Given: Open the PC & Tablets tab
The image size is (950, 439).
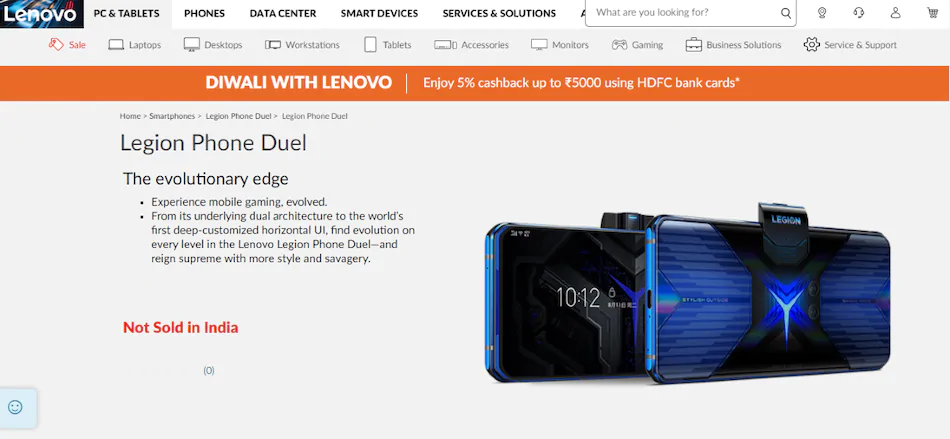Looking at the screenshot, I should pyautogui.click(x=127, y=13).
